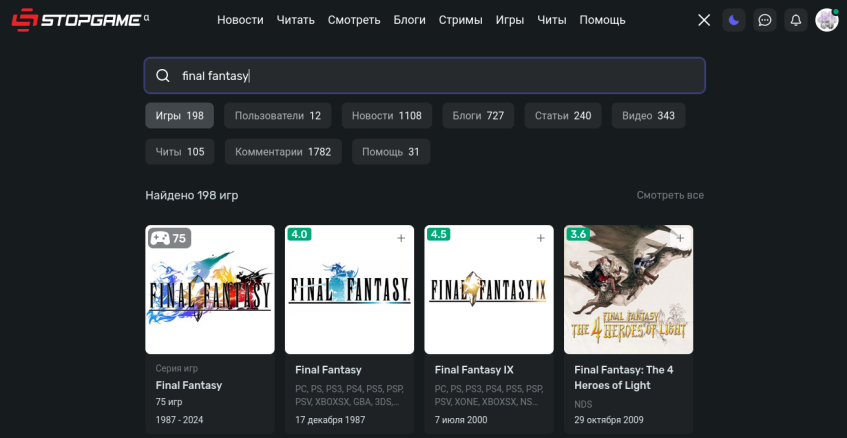Click the 75 games gamepad badge
Screen dimensions: 847x438
tap(170, 238)
